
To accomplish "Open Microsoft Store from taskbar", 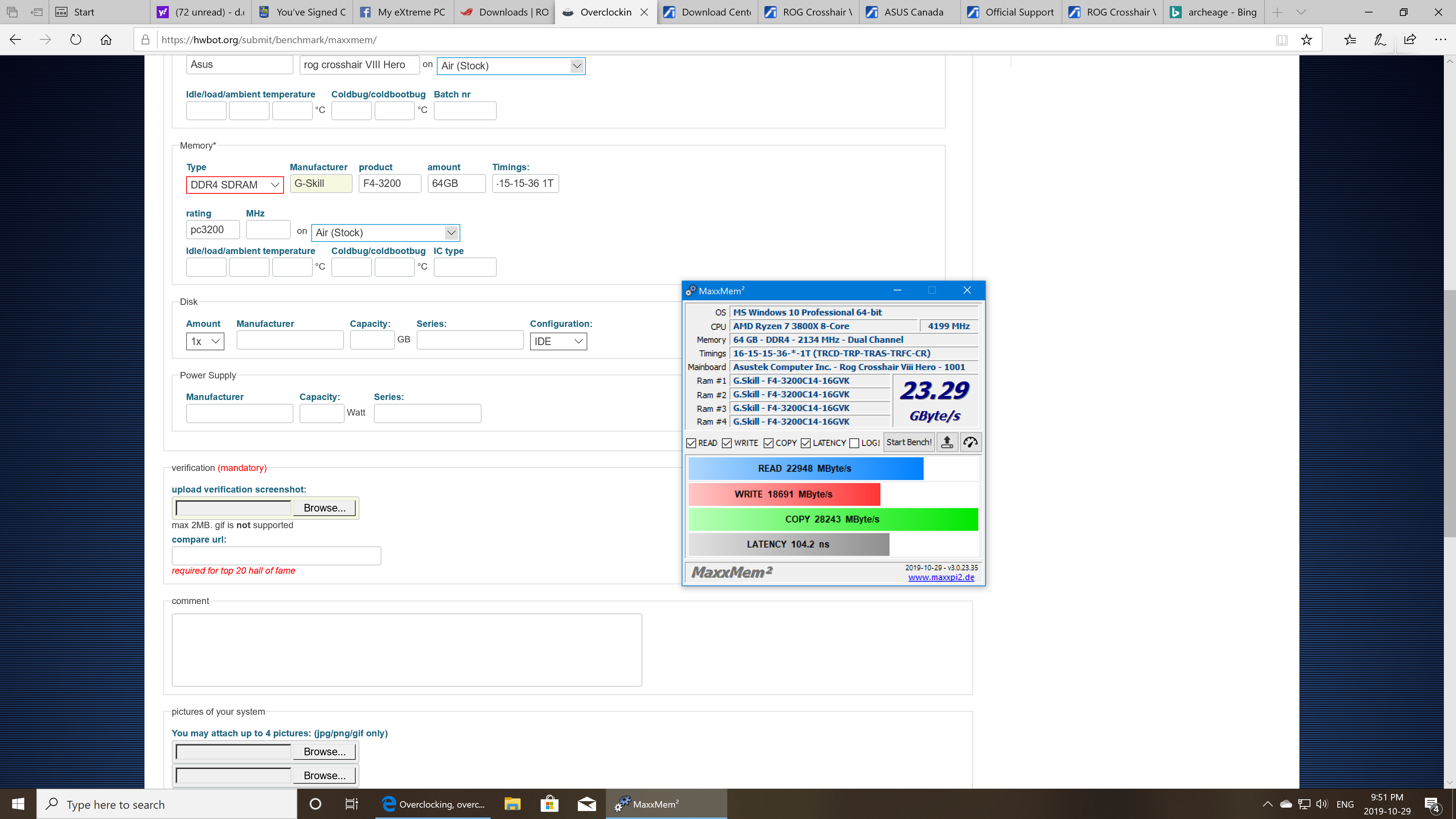I will pos(549,804).
